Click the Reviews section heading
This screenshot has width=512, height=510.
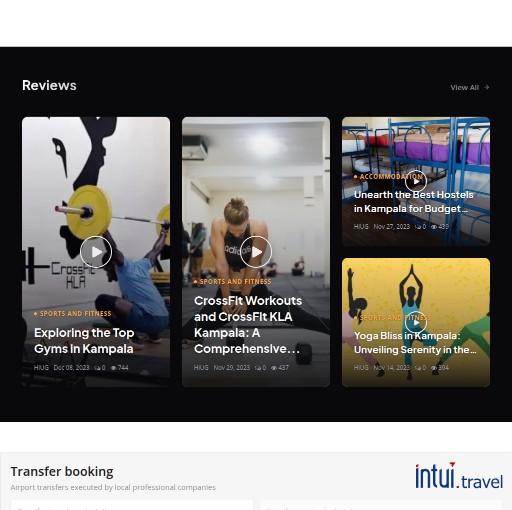pyautogui.click(x=49, y=85)
